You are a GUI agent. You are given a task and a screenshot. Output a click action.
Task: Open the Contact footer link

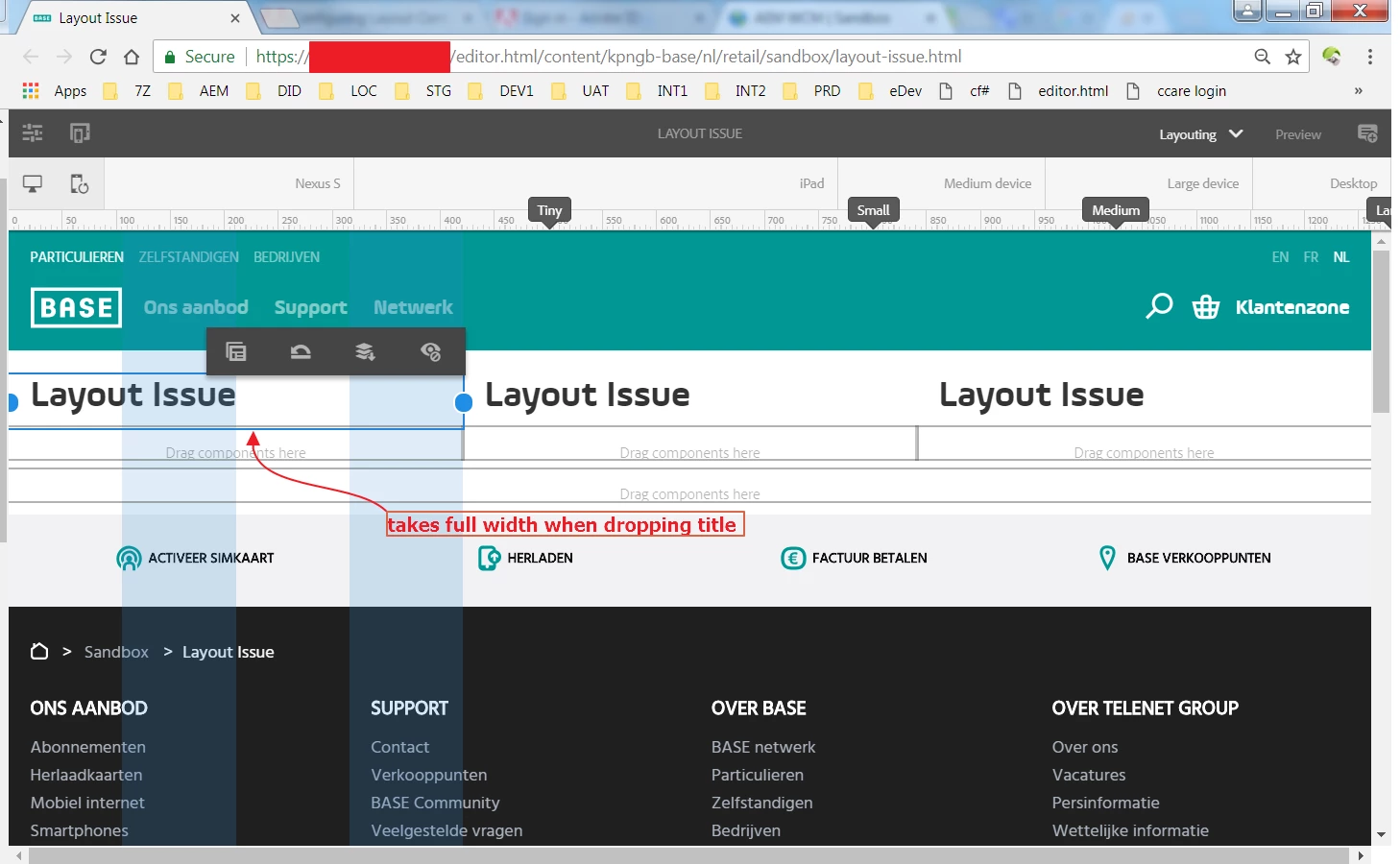point(400,747)
